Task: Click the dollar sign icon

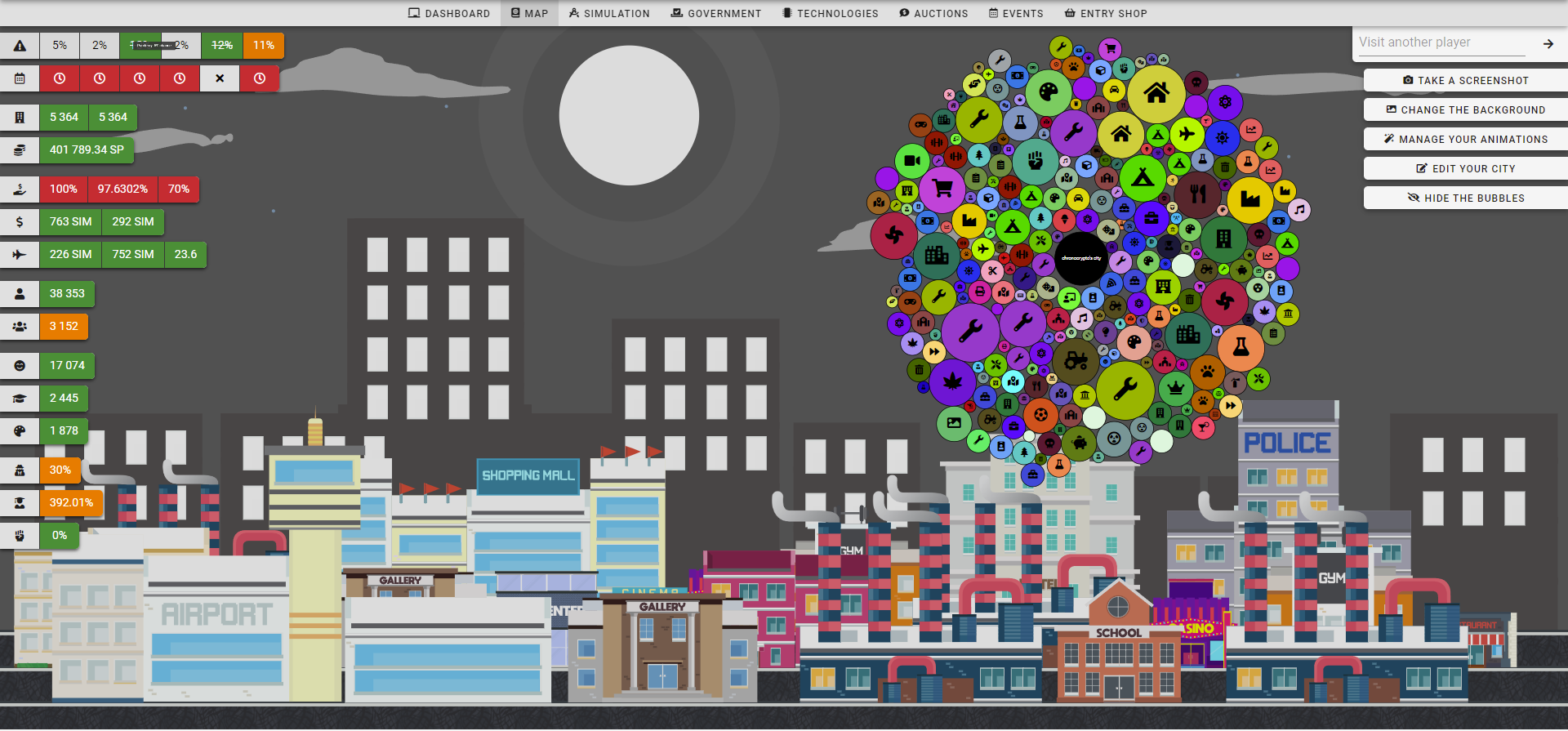Action: coord(20,222)
